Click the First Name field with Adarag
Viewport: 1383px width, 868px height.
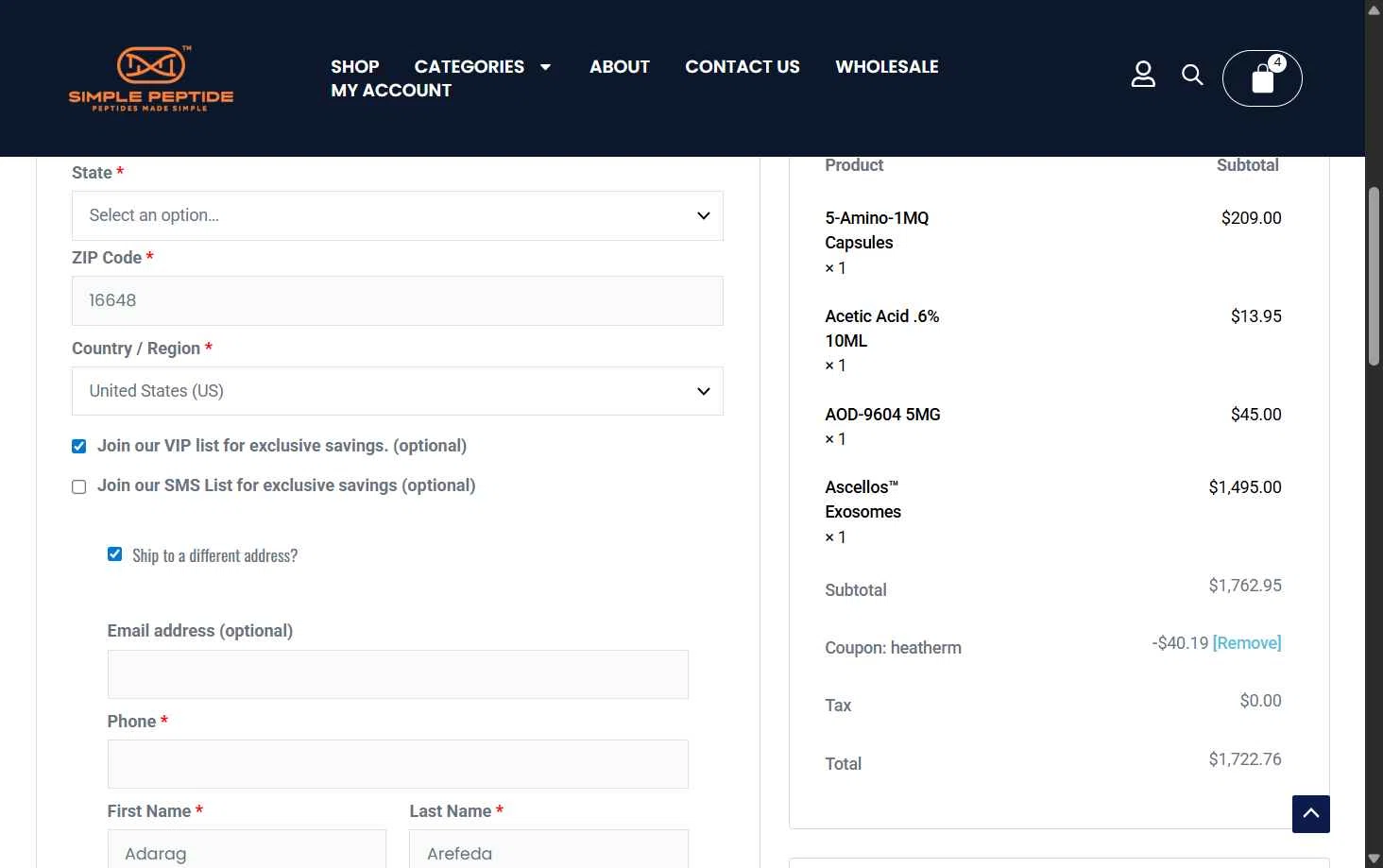click(x=247, y=849)
